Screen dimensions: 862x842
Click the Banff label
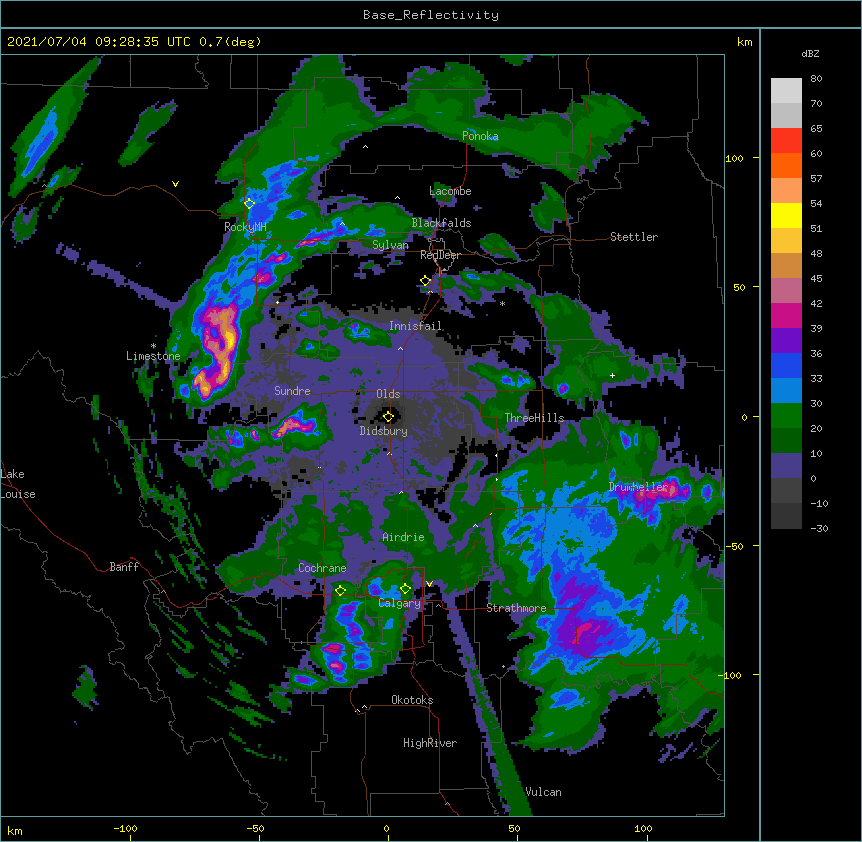pos(124,567)
